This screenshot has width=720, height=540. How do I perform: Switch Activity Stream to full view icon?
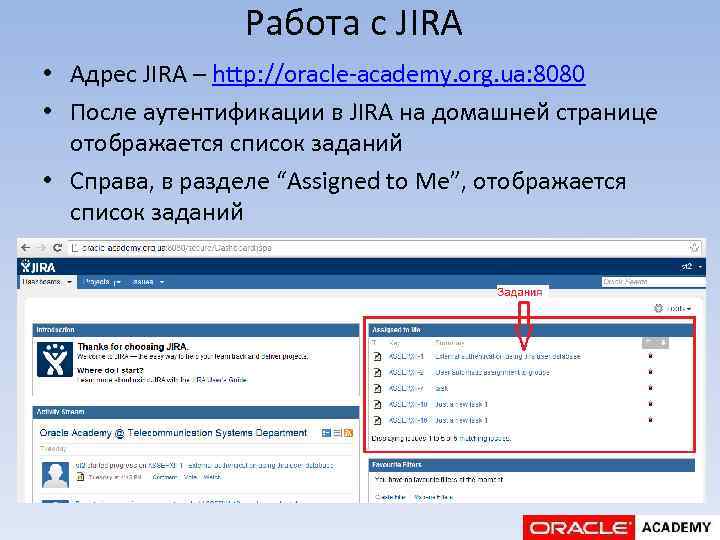tap(326, 433)
